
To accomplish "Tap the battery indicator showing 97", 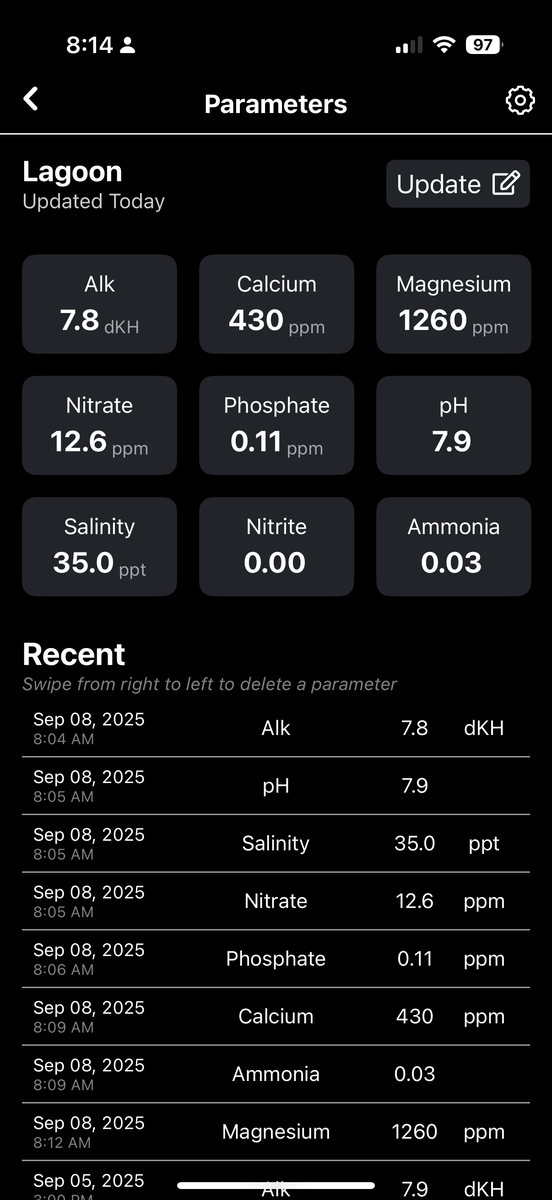I will 484,45.
